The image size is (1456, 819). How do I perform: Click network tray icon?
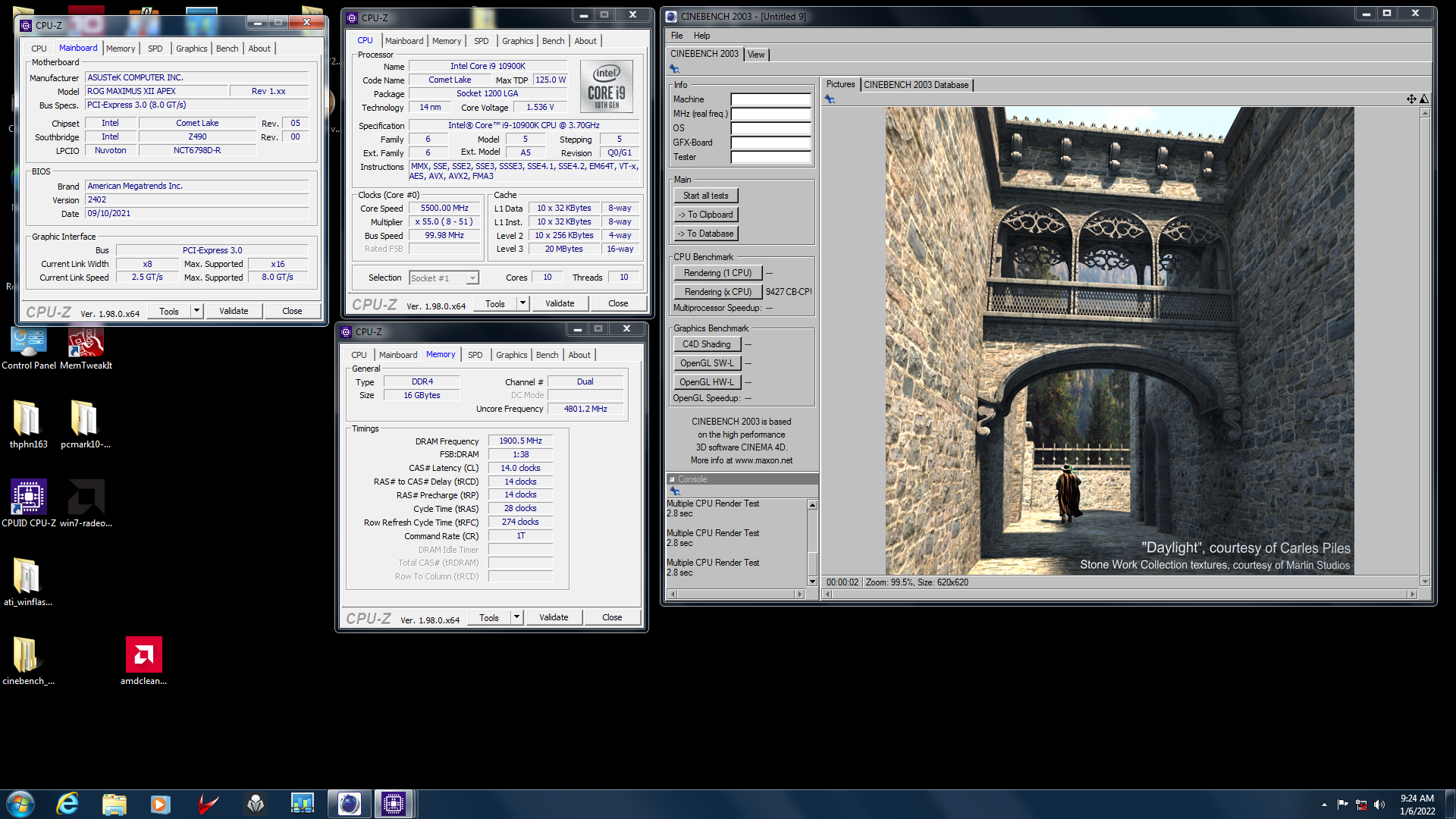click(1361, 805)
